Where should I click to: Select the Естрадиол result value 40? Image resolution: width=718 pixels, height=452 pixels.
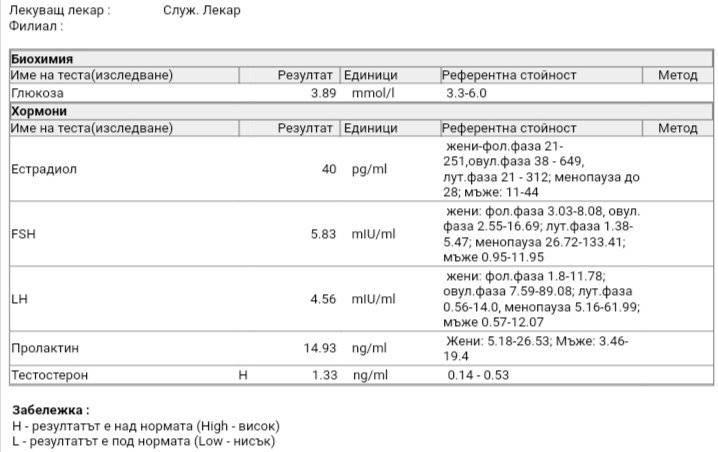coord(329,169)
